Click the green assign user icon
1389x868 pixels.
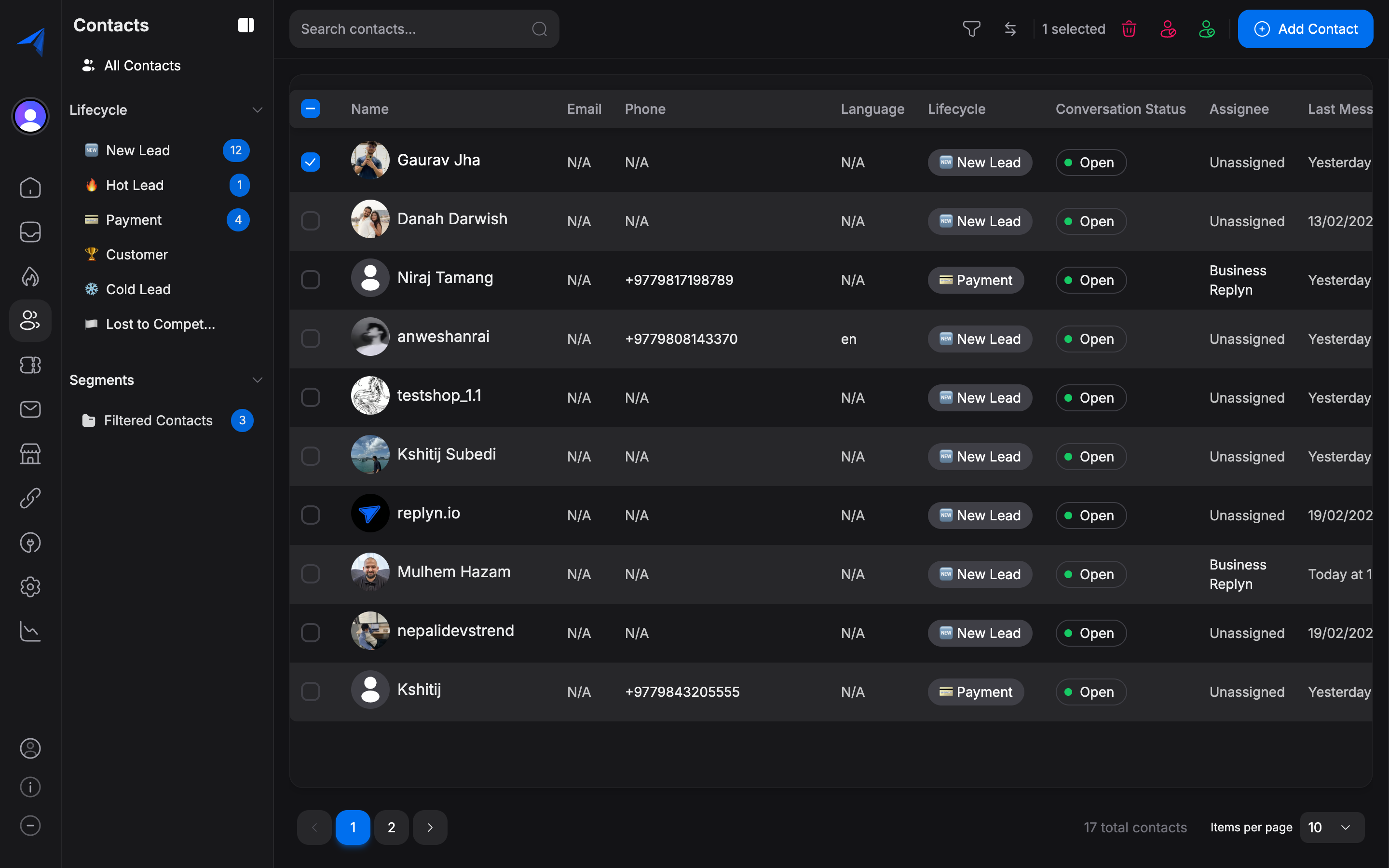coord(1207,29)
